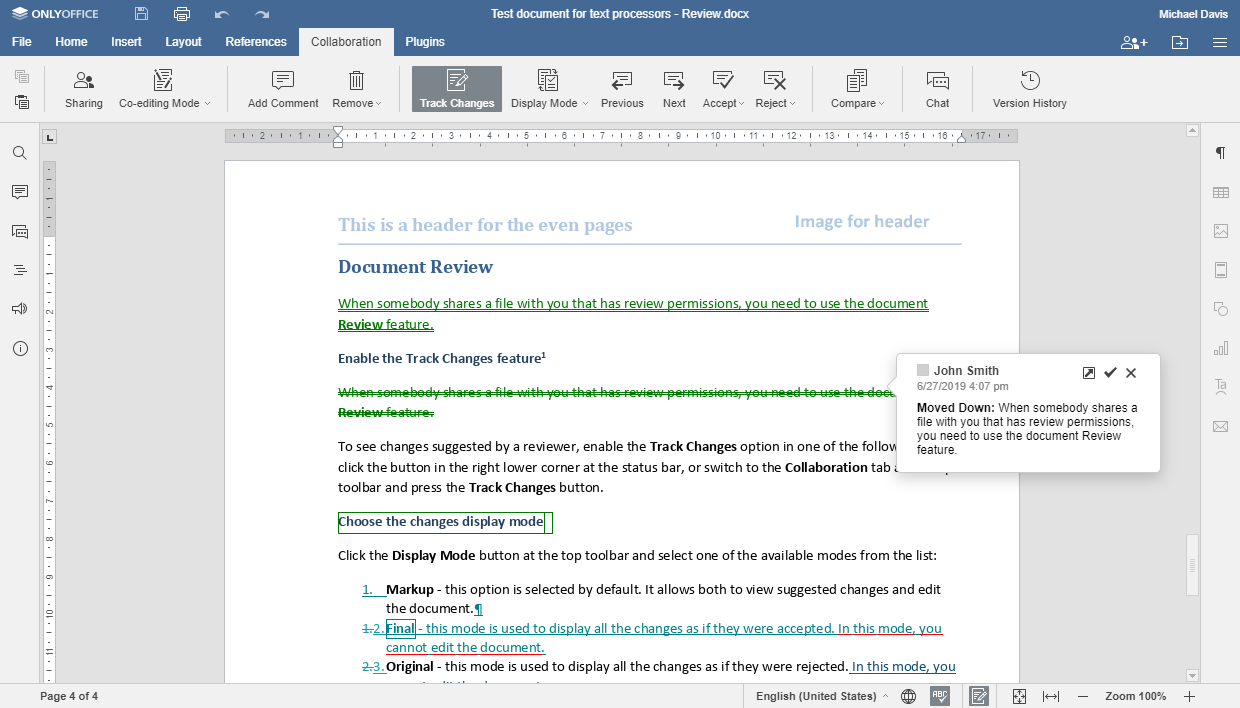Viewport: 1240px width, 708px height.
Task: Fit page to window in status bar
Action: [x=1019, y=696]
